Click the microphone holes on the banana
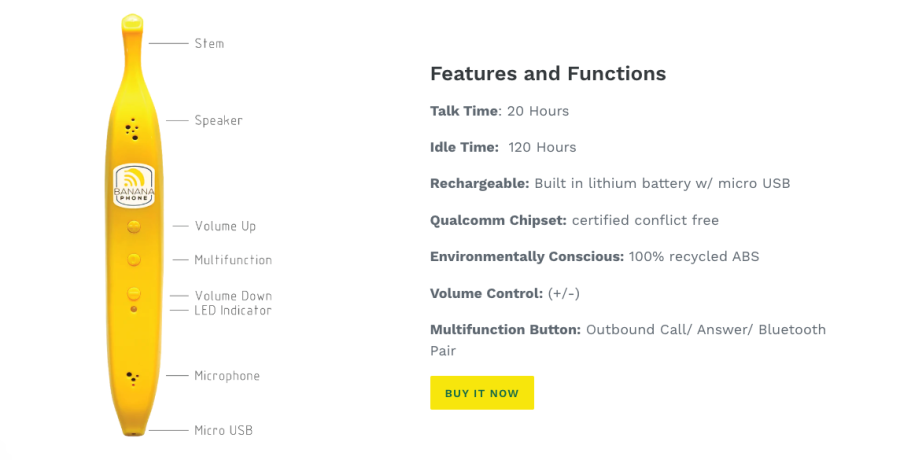The image size is (900, 460). point(132,378)
